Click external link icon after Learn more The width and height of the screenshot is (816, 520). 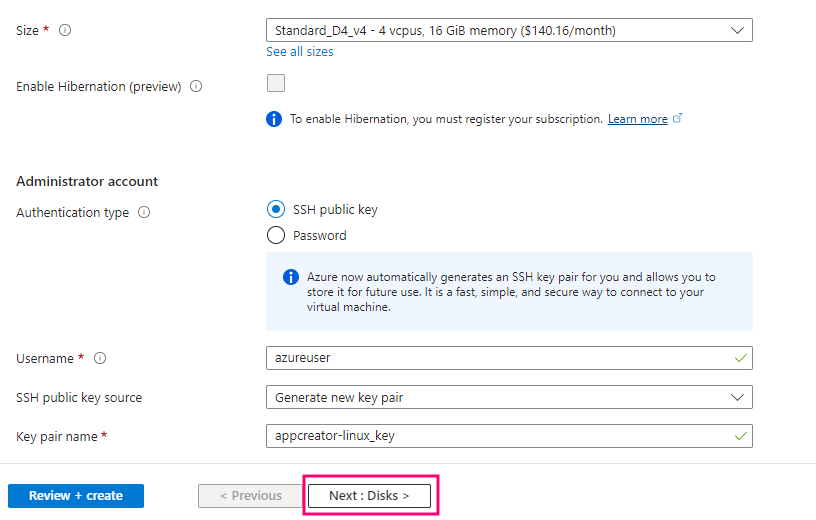[678, 118]
